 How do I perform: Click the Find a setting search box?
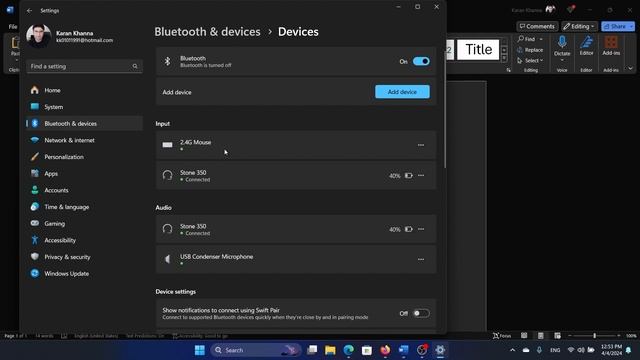point(84,66)
